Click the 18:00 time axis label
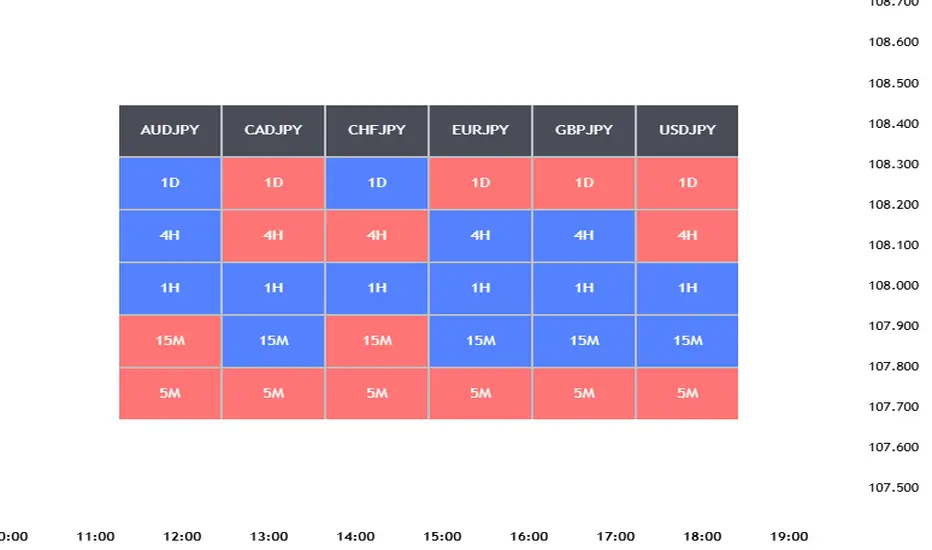 [702, 537]
